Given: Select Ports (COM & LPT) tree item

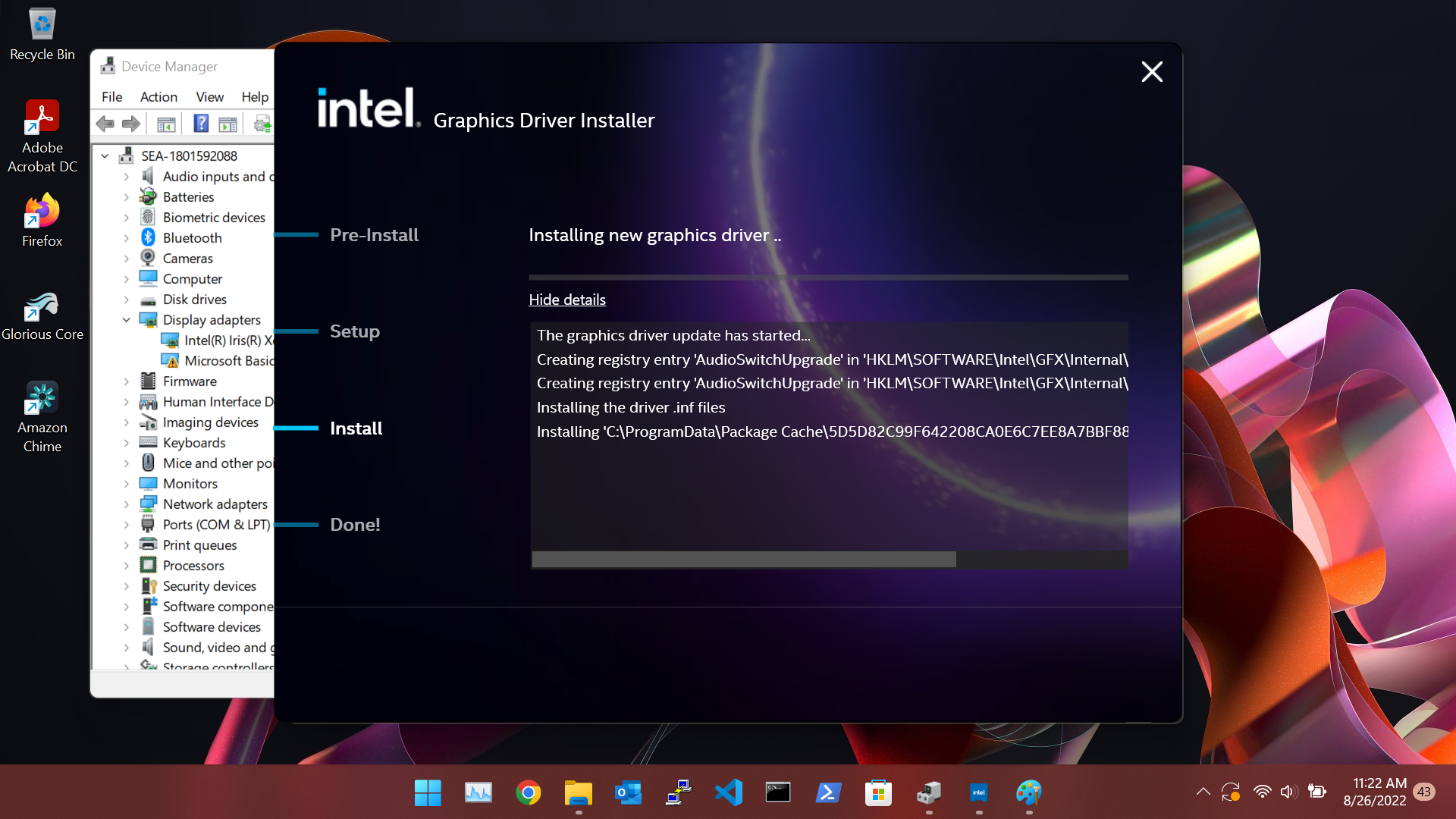Looking at the screenshot, I should point(216,525).
